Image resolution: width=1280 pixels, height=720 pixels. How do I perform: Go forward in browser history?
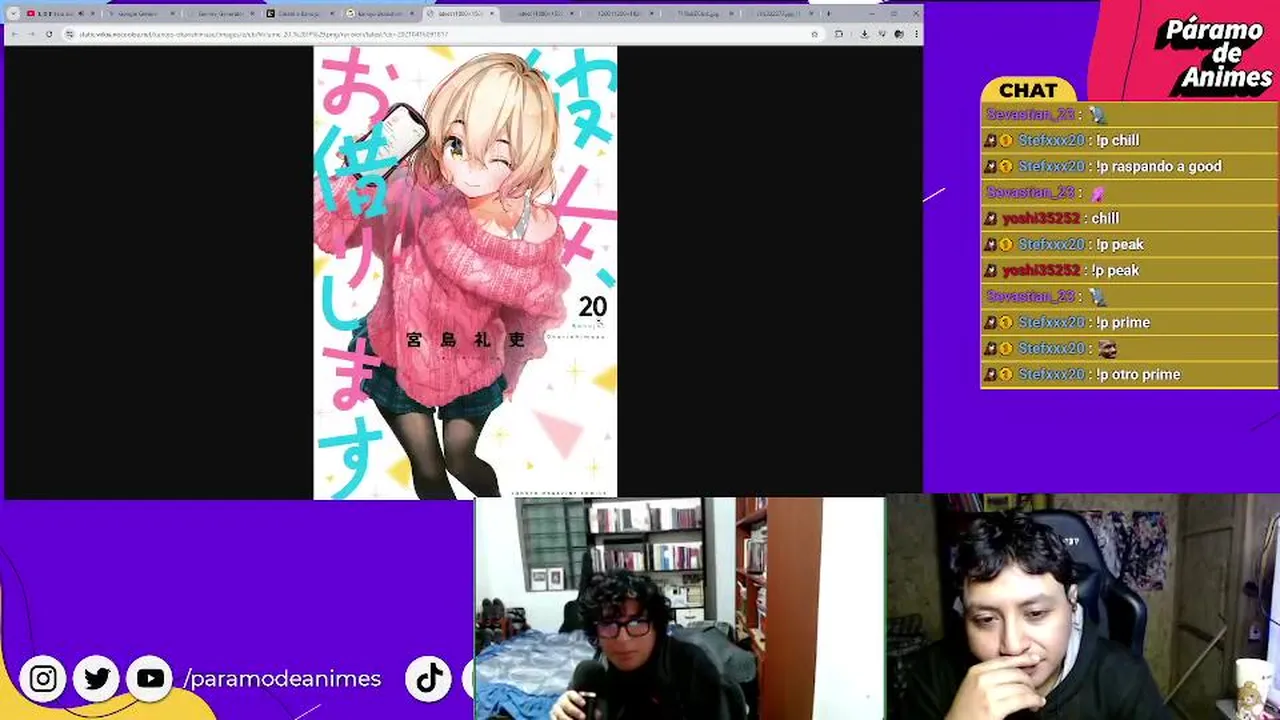pos(31,34)
